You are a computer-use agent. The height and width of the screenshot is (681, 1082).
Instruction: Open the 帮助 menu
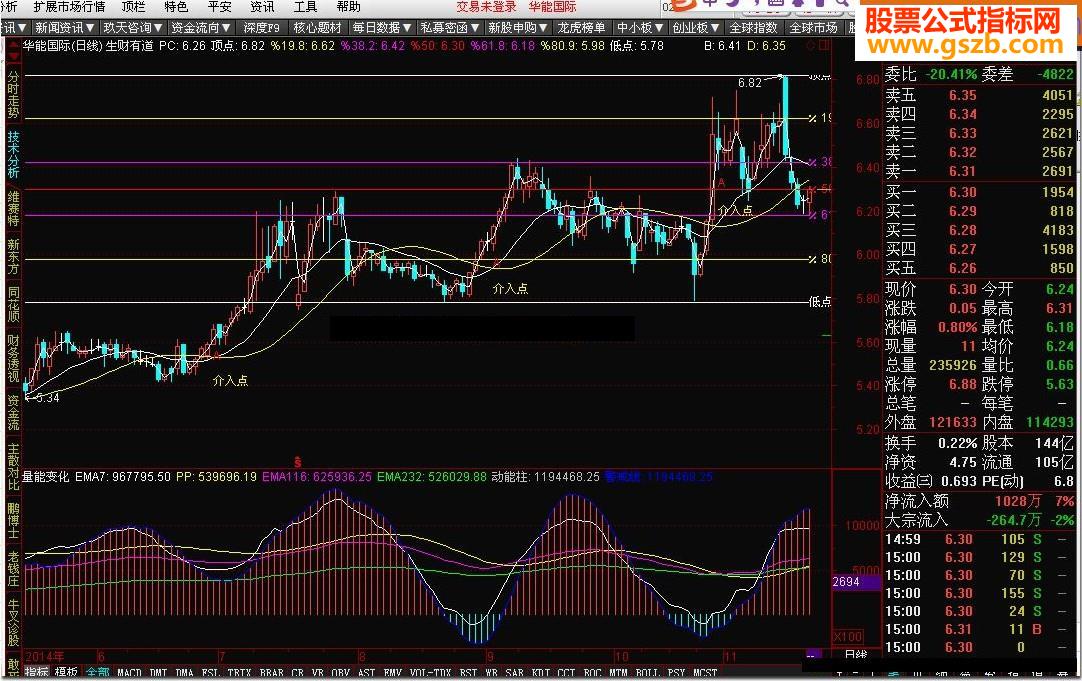pyautogui.click(x=348, y=7)
